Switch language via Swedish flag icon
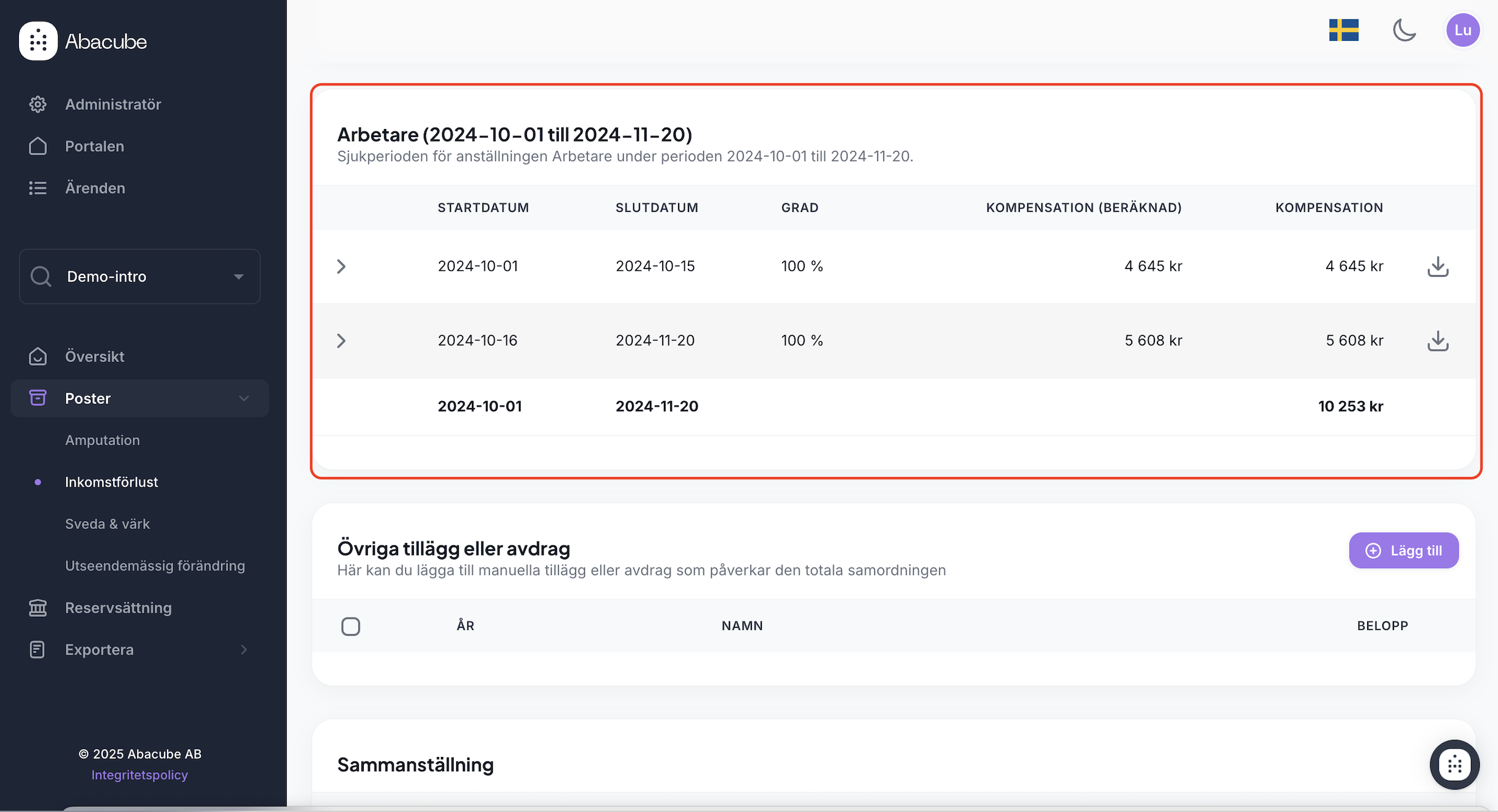Image resolution: width=1498 pixels, height=812 pixels. [x=1343, y=30]
